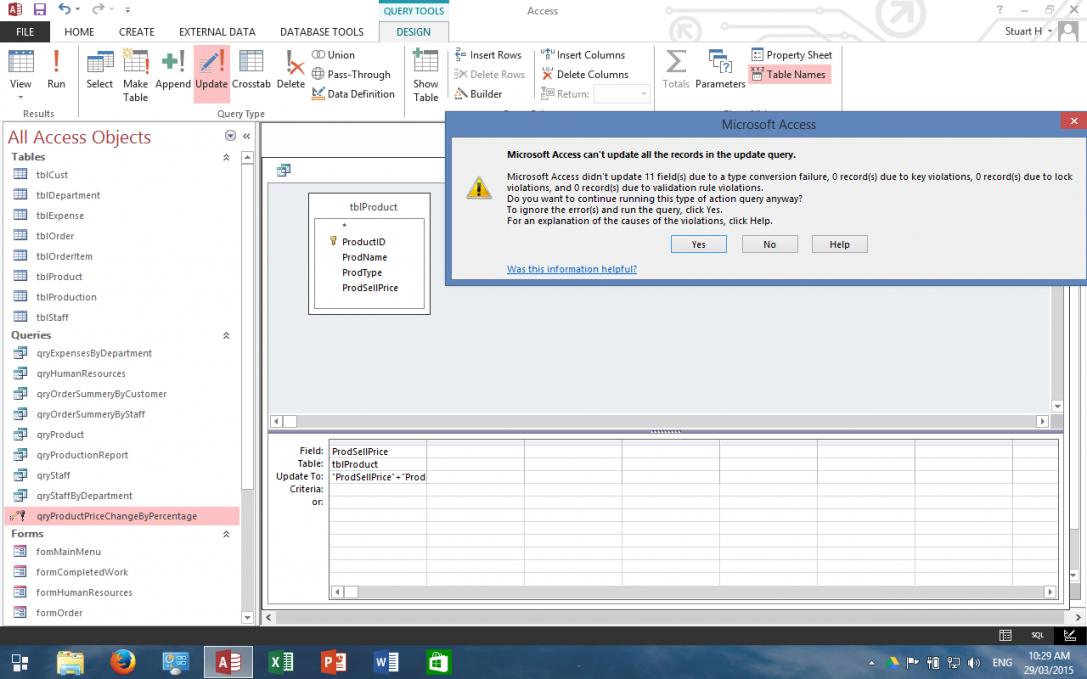
Task: Select ProdName field in tblProduct box
Action: (365, 257)
